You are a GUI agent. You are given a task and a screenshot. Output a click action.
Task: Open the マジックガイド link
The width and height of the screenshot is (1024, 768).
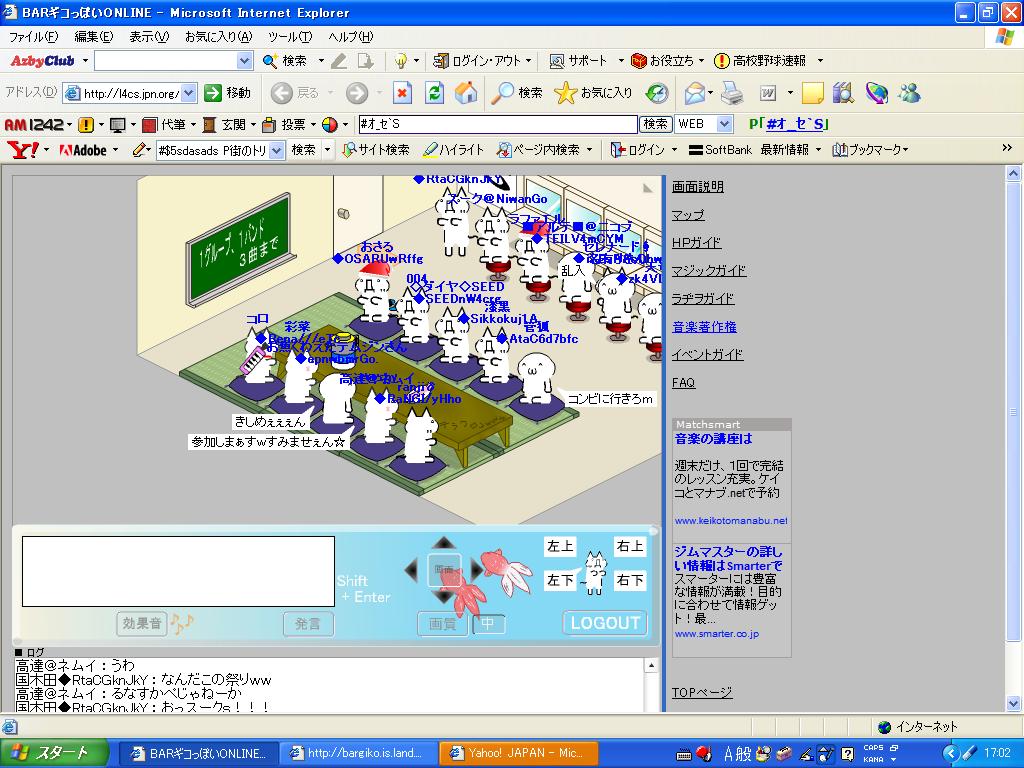click(709, 270)
